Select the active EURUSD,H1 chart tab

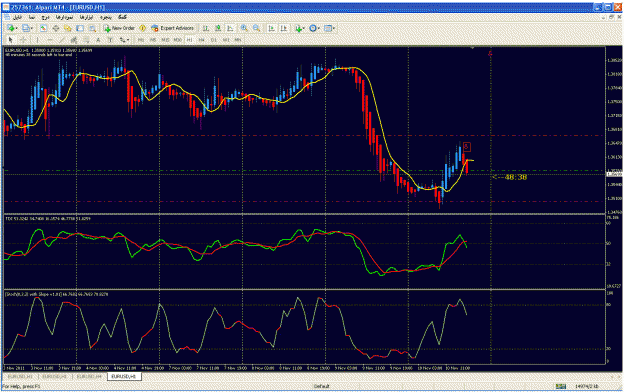(124, 376)
